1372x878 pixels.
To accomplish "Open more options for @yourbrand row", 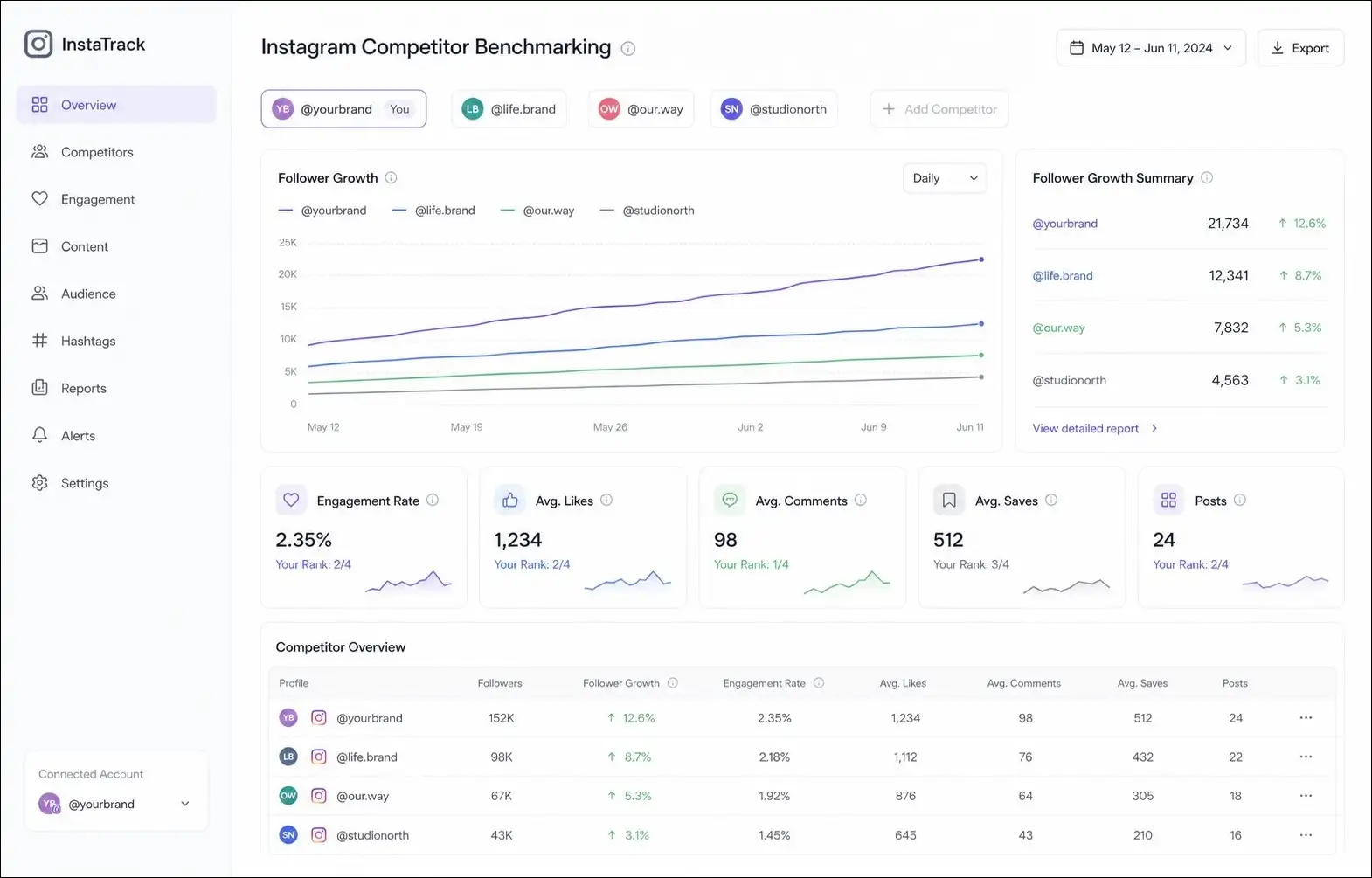I will pos(1306,718).
